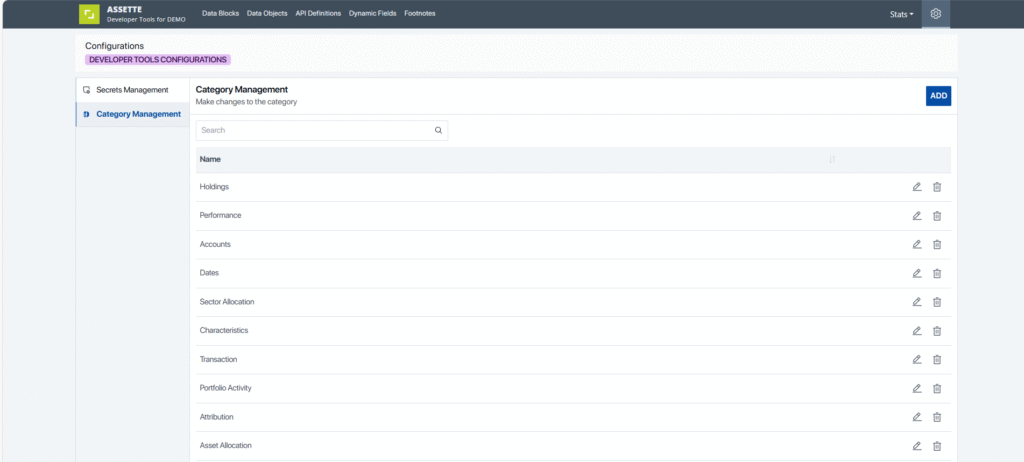Open the Data Blocks menu
This screenshot has height=462, width=1024.
[221, 14]
